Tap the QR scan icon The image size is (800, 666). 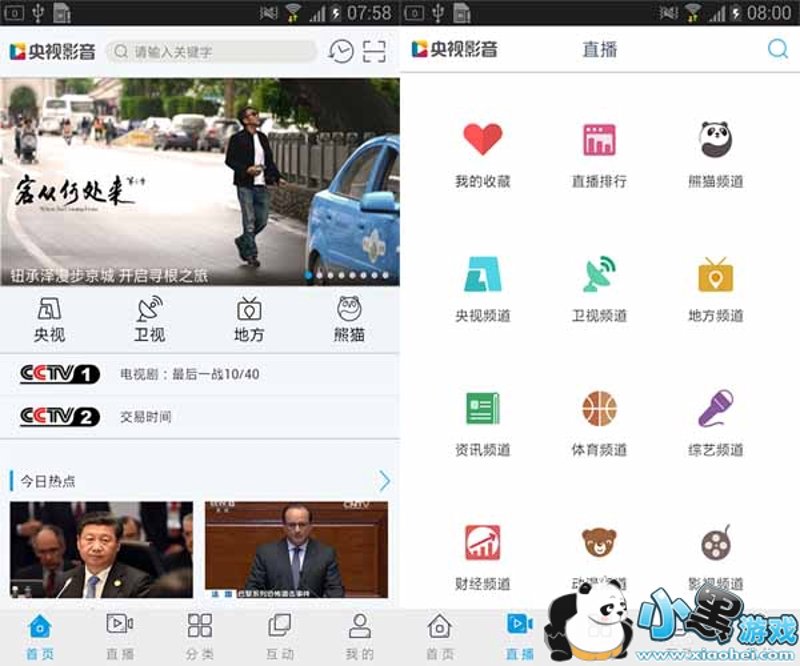pos(374,51)
